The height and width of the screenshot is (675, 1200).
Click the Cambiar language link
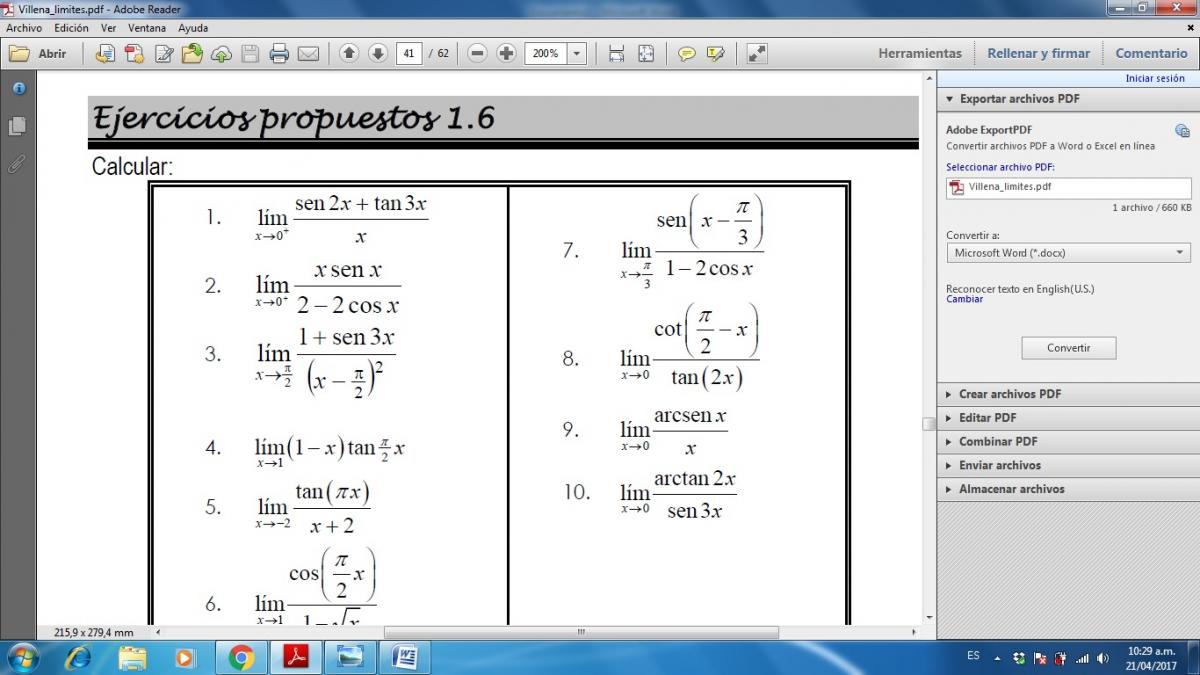(964, 299)
